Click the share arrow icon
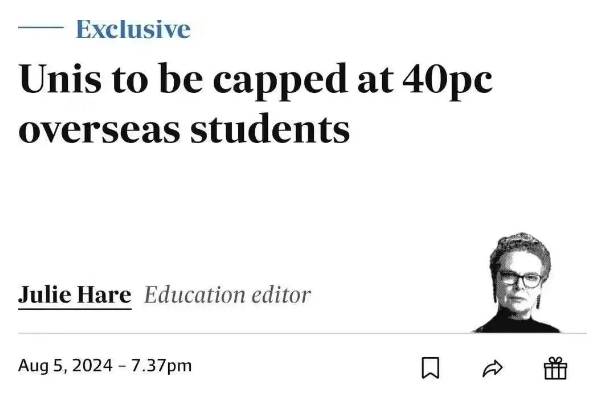 pos(492,369)
